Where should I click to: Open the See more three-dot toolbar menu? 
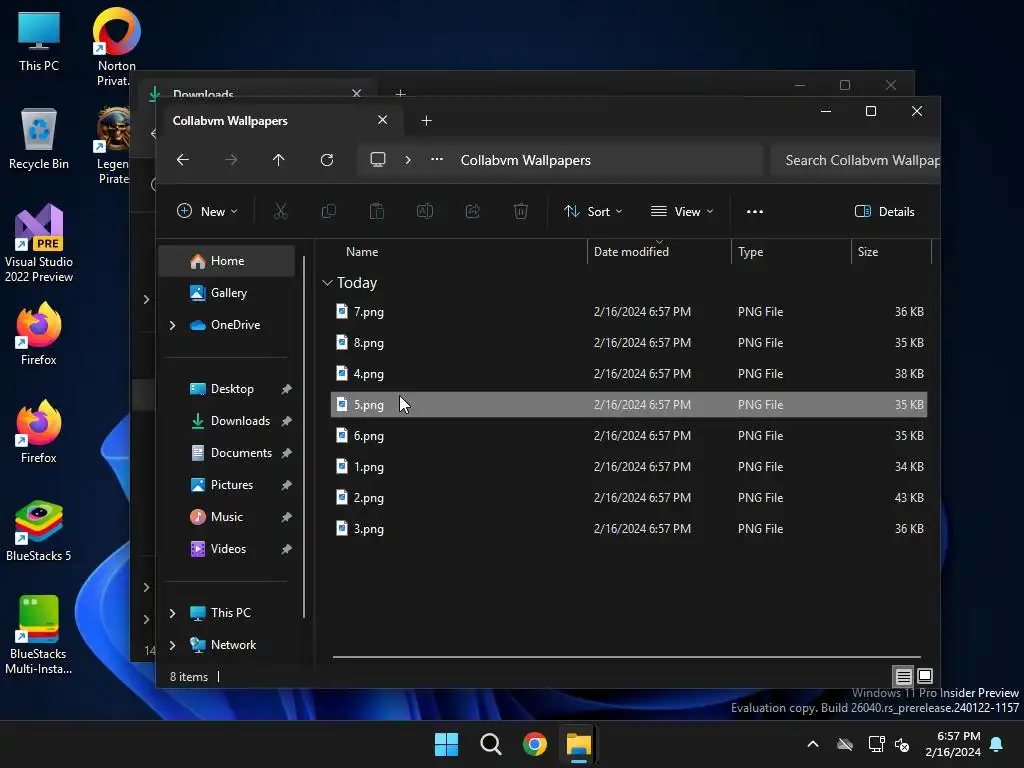755,212
